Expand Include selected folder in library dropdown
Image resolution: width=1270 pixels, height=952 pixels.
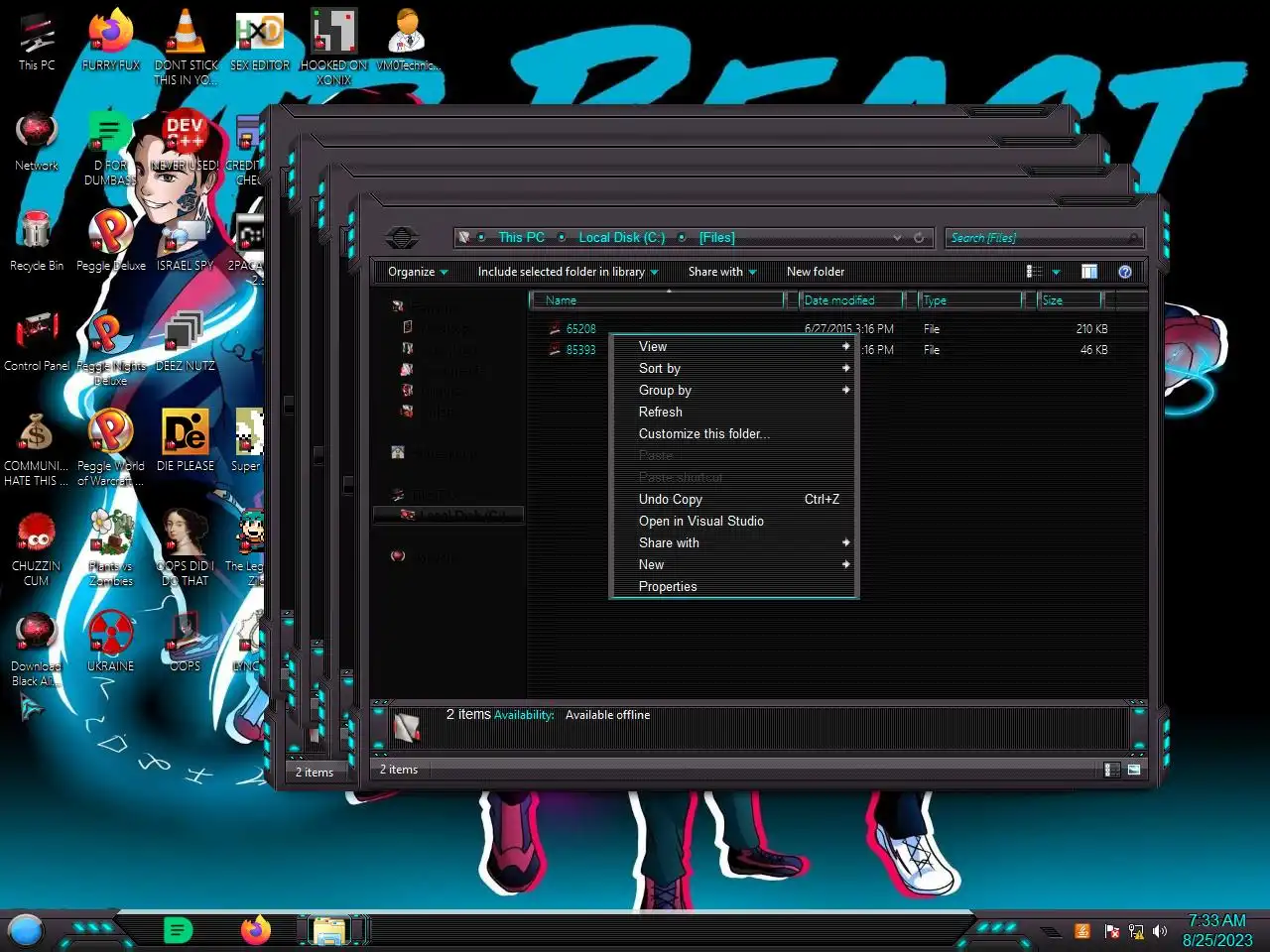tap(568, 272)
